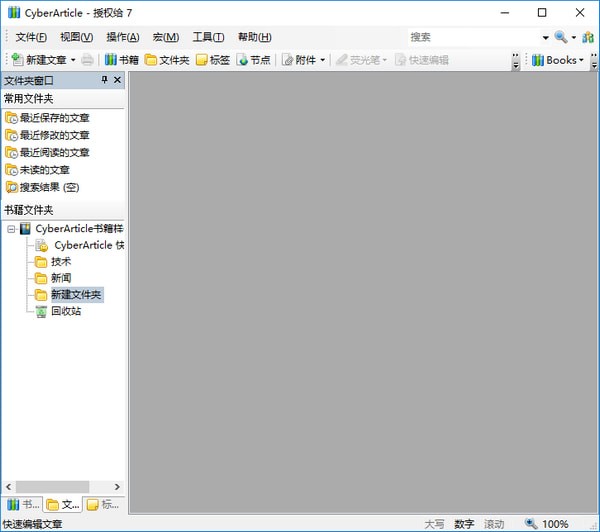Viewport: 600px width, 532px height.
Task: Open the 新建文章 dropdown arrow
Action: (x=74, y=60)
